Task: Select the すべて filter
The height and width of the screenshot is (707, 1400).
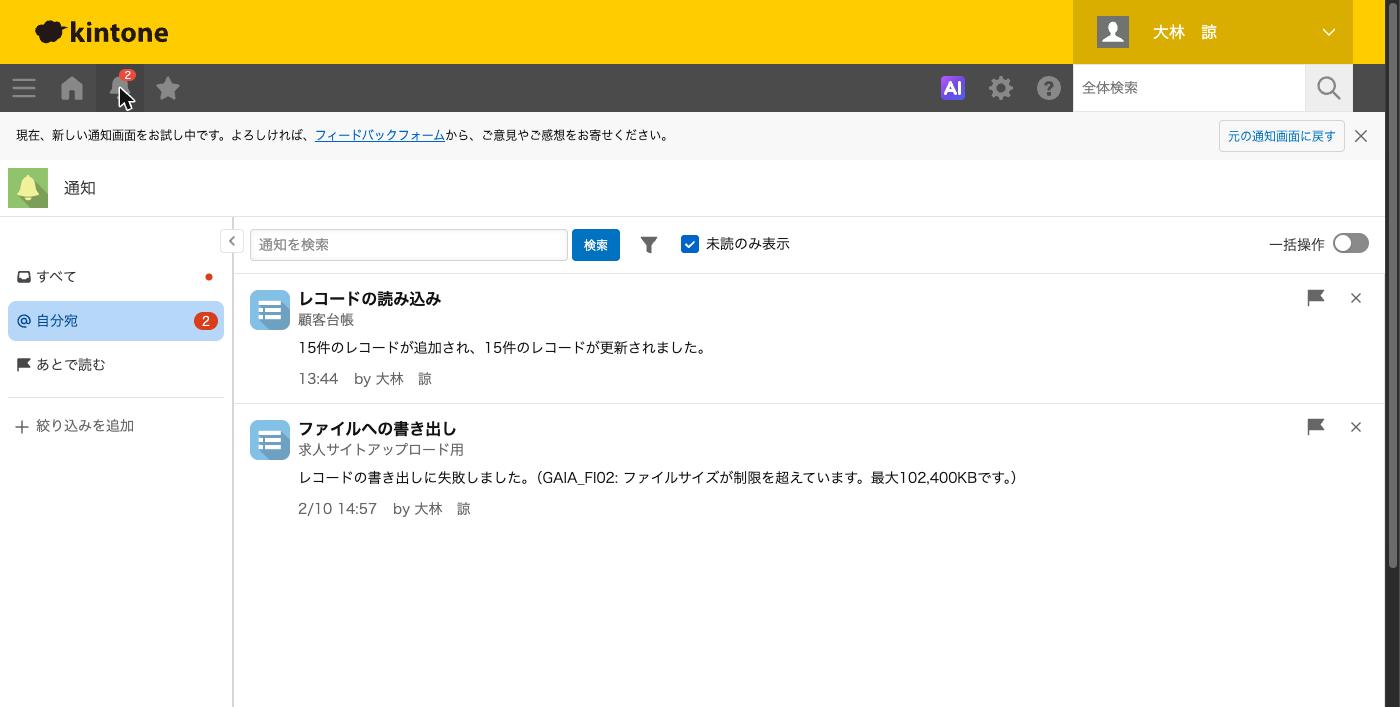Action: [x=116, y=277]
